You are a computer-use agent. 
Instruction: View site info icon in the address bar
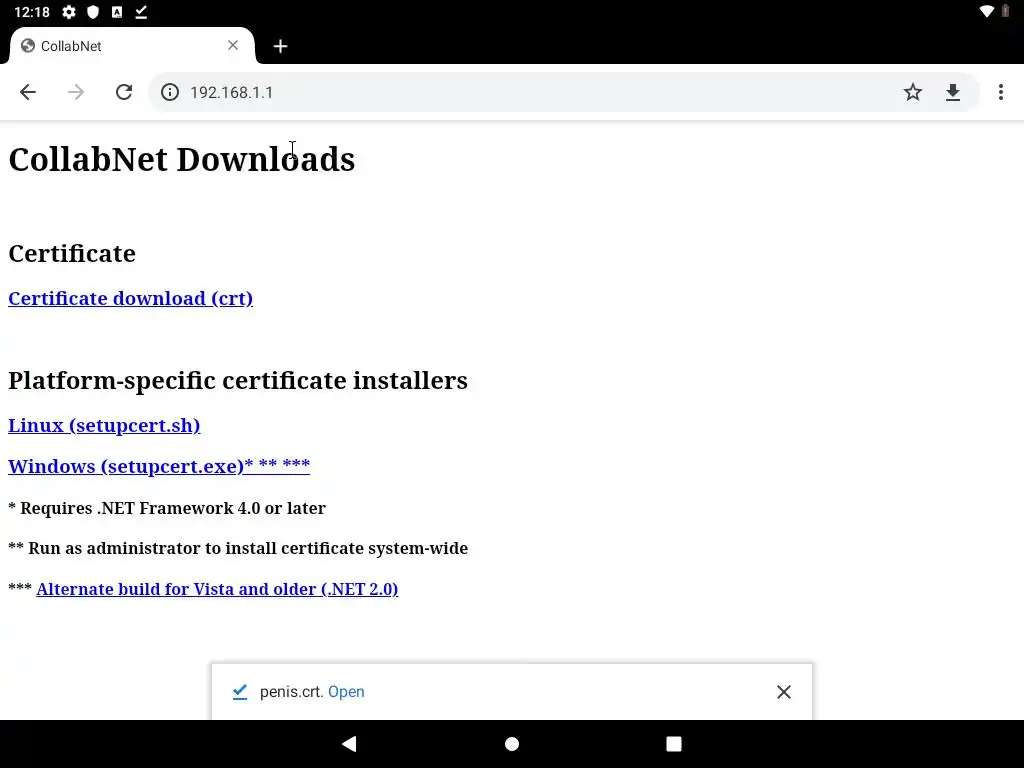tap(170, 92)
